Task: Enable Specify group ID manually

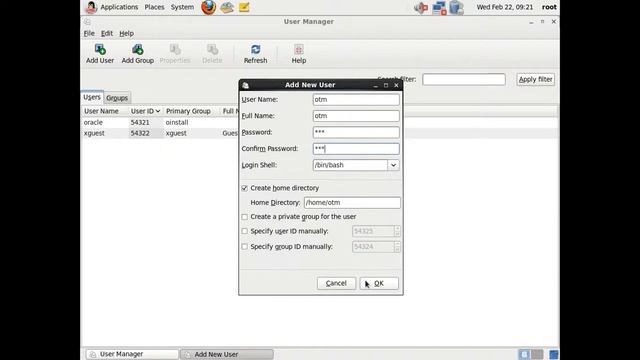Action: tap(244, 247)
